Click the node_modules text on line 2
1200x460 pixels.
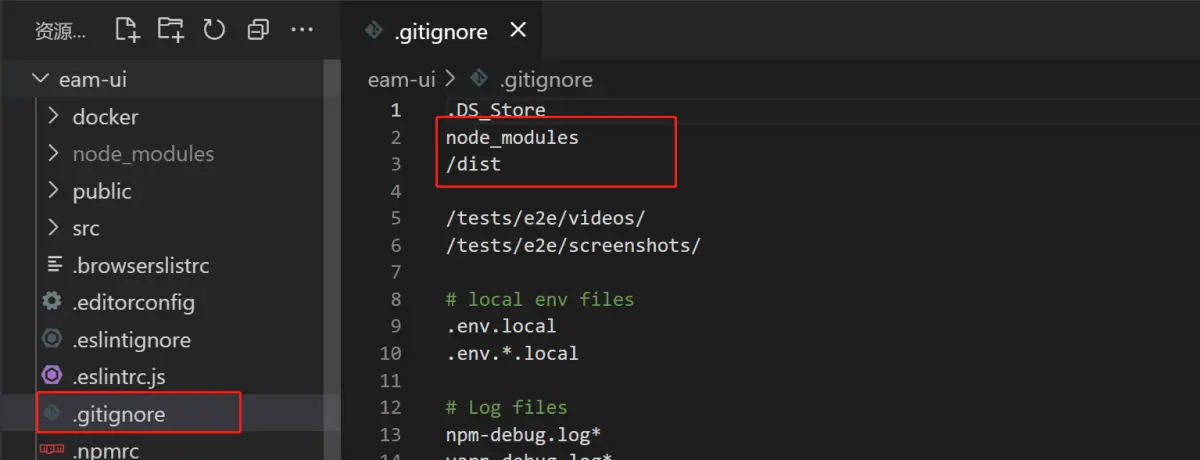coord(512,138)
